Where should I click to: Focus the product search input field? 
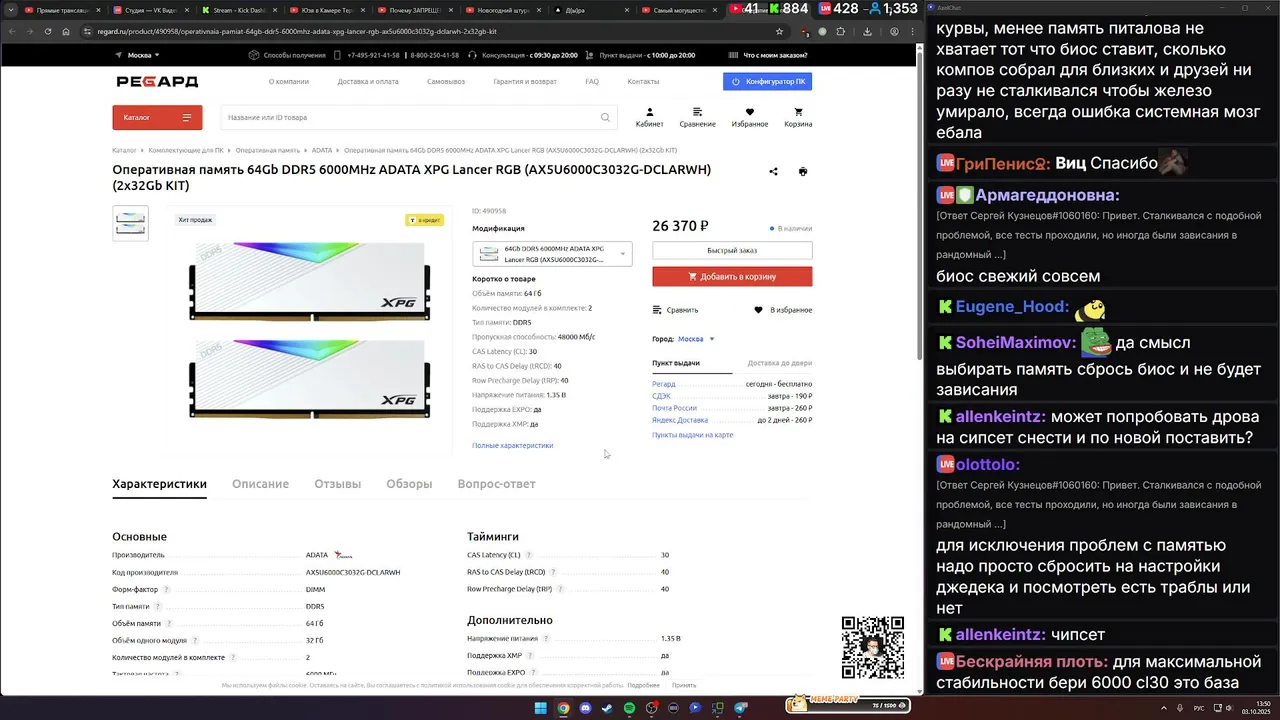tap(418, 117)
